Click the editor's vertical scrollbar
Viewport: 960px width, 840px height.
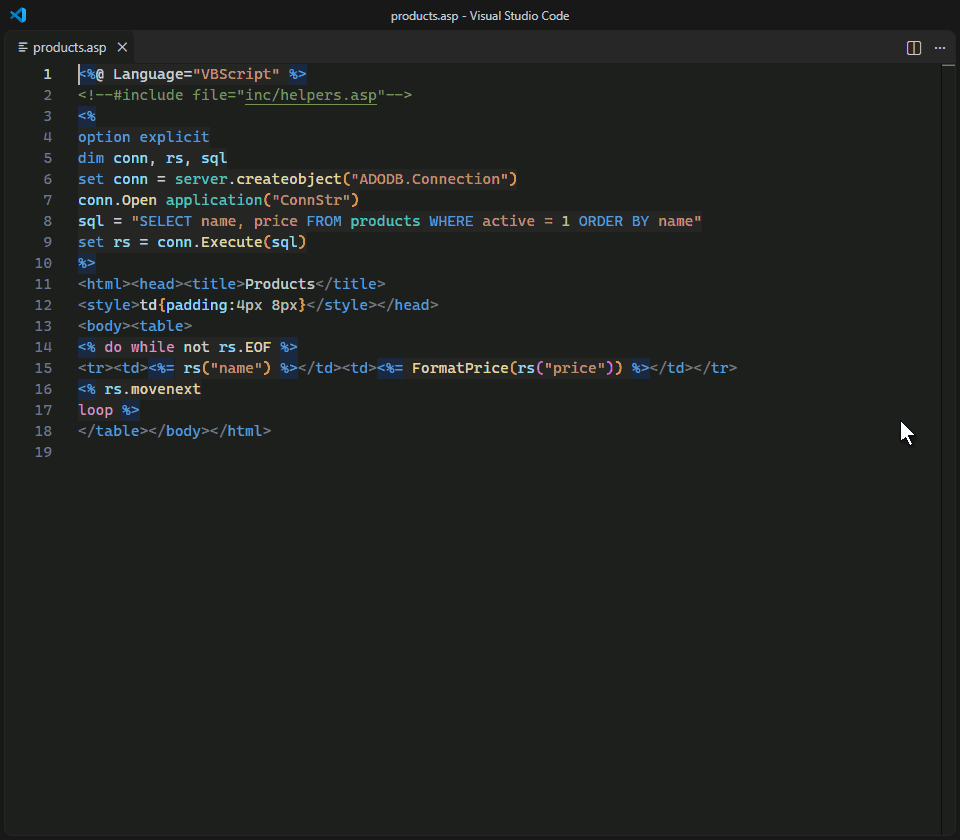coord(948,450)
